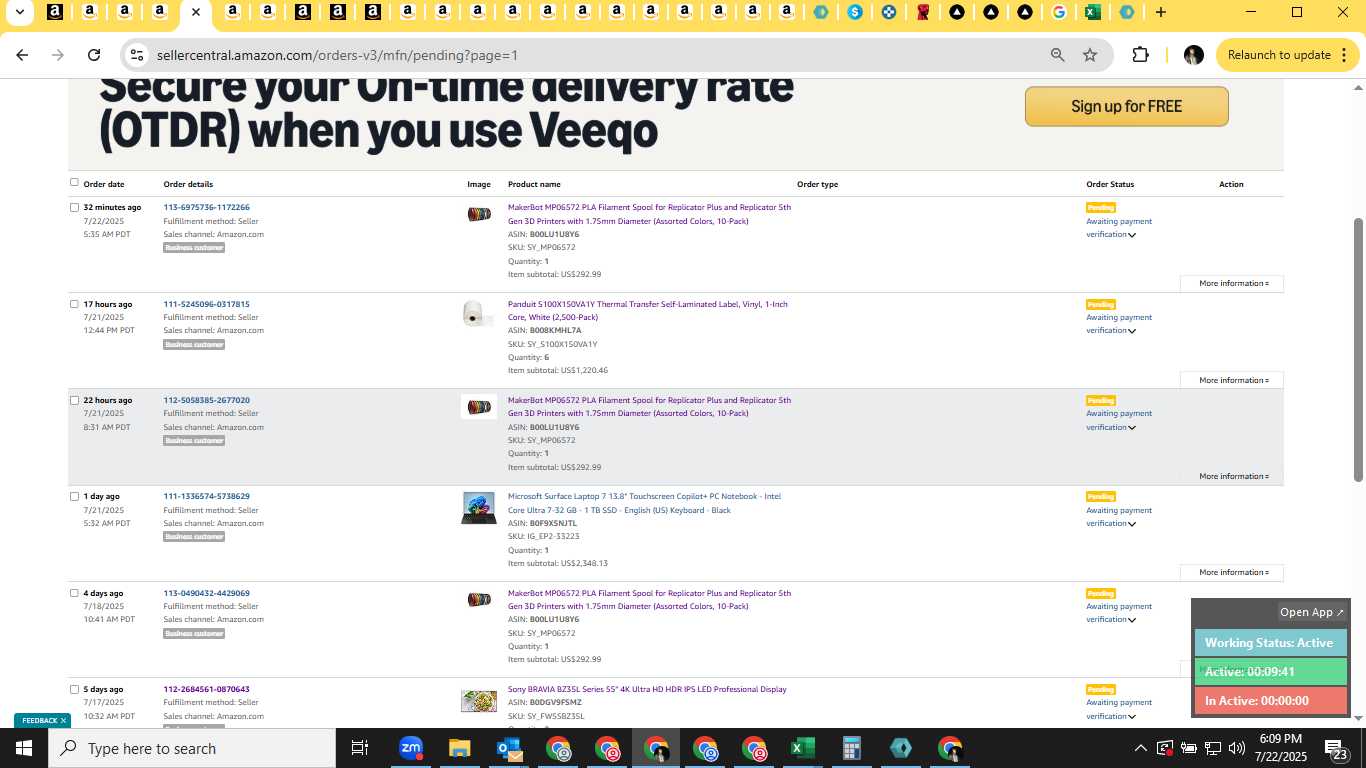
Task: Open Calculator from the taskbar
Action: tap(851, 748)
